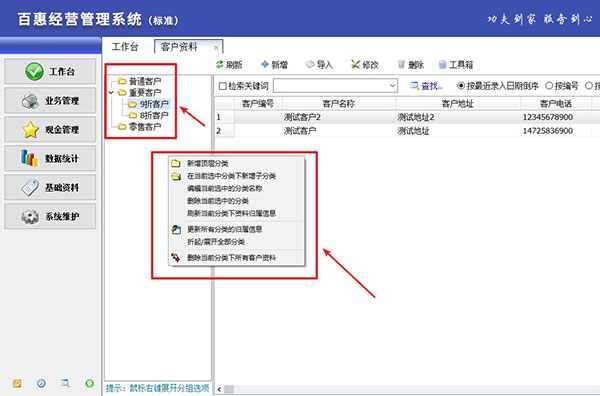Refresh the list using 刷新 toolbar icon

point(229,65)
